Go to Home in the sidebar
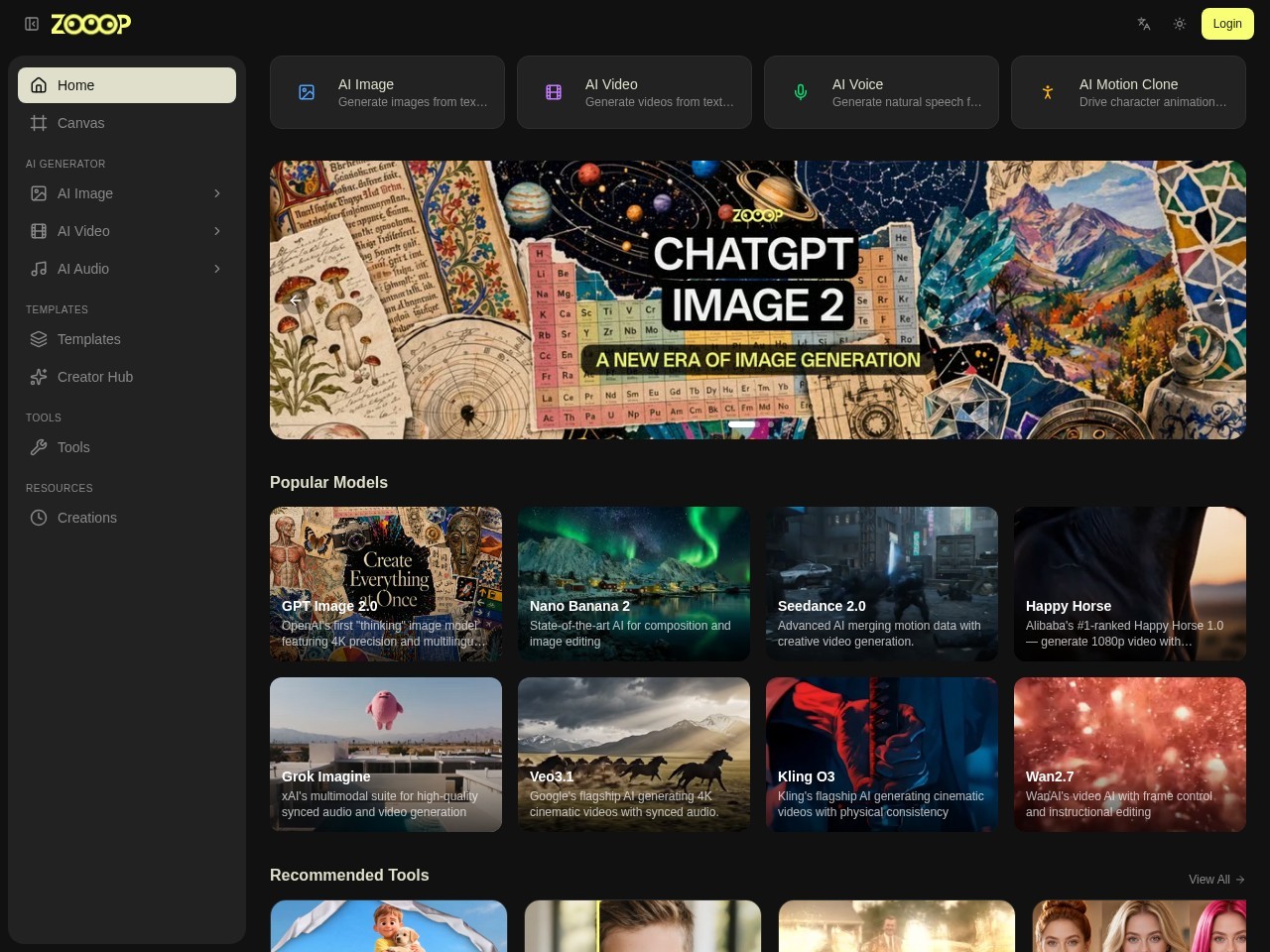This screenshot has width=1270, height=952. [x=127, y=85]
